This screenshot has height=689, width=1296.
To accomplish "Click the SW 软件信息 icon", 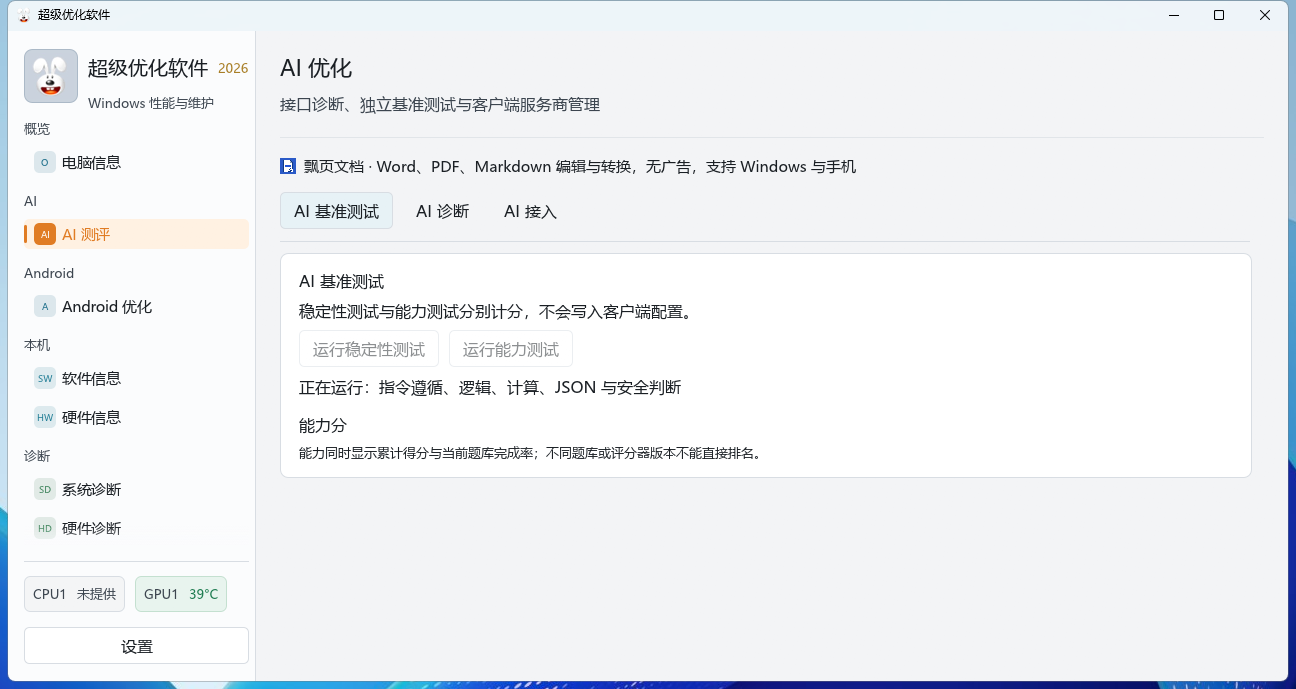I will pos(45,378).
